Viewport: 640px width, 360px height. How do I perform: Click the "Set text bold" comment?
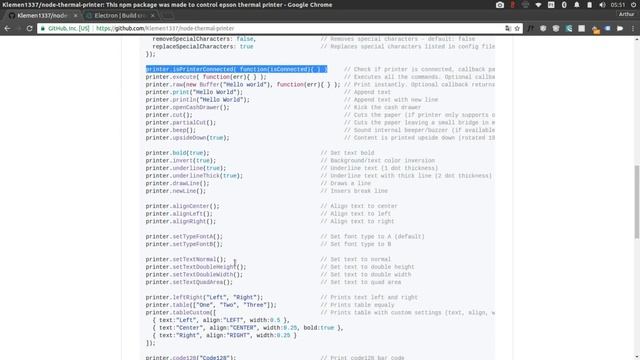tap(347, 153)
